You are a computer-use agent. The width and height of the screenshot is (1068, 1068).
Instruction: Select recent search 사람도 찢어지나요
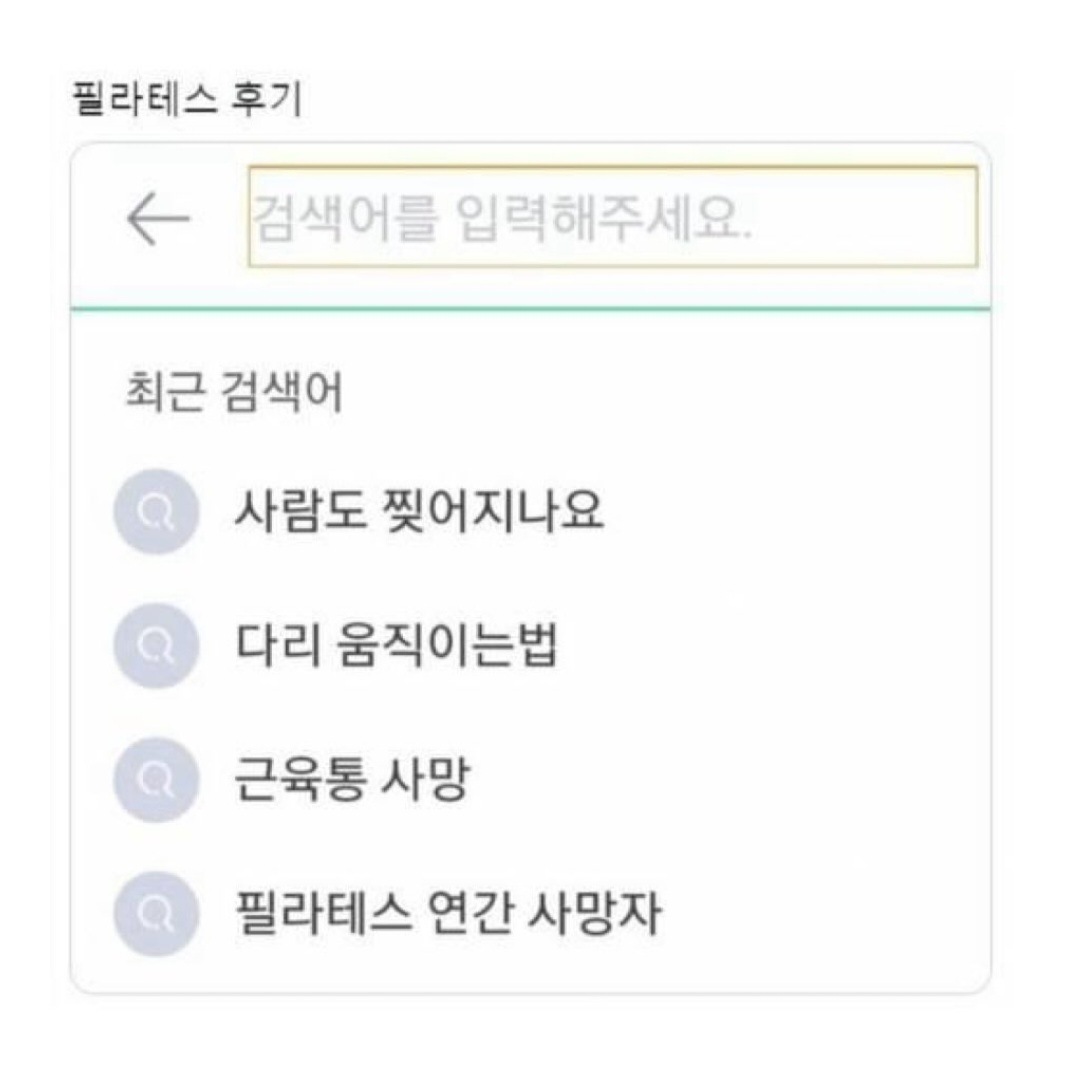tap(418, 512)
